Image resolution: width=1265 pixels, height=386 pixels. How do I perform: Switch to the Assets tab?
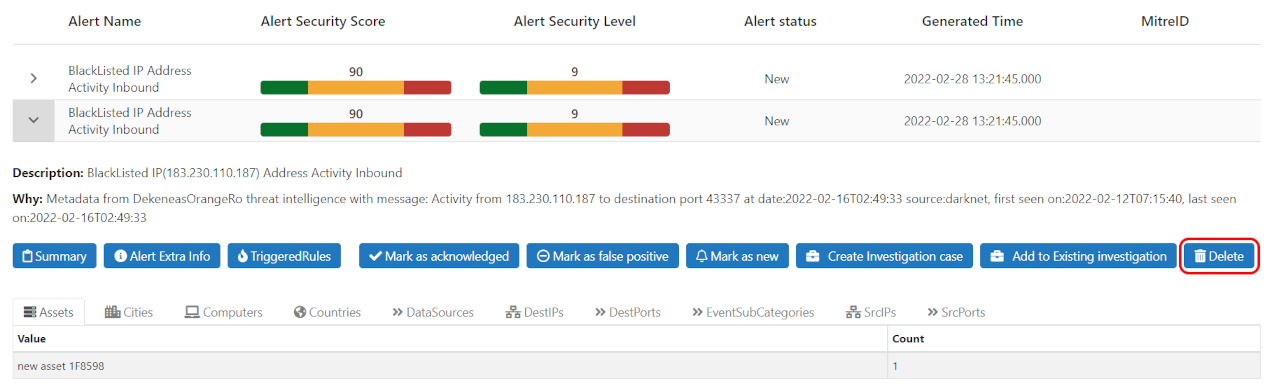click(x=49, y=312)
